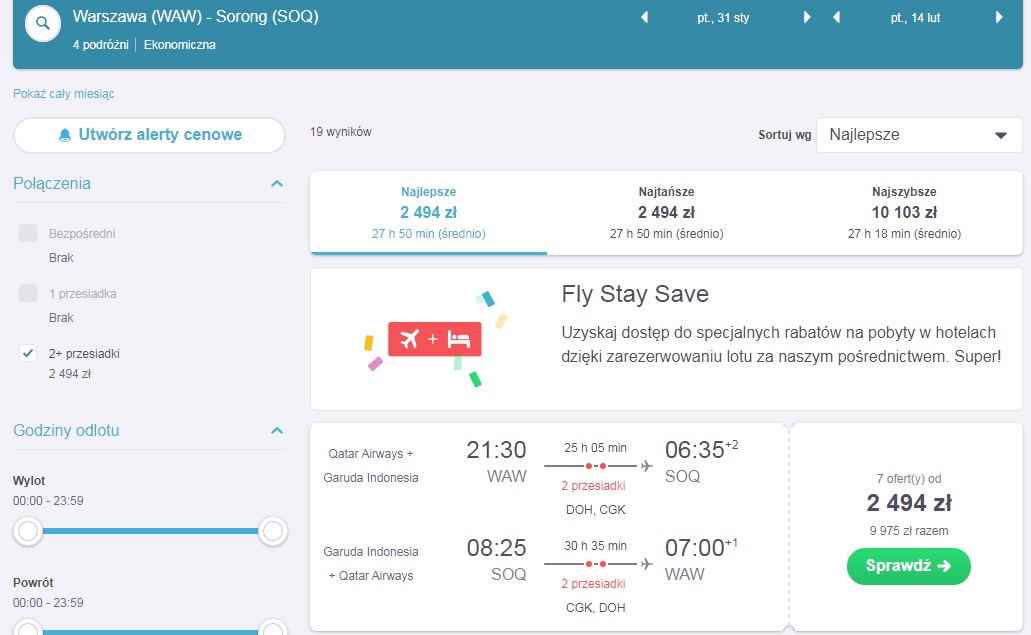This screenshot has height=635, width=1031.
Task: Click the search magnifier icon
Action: pos(43,24)
